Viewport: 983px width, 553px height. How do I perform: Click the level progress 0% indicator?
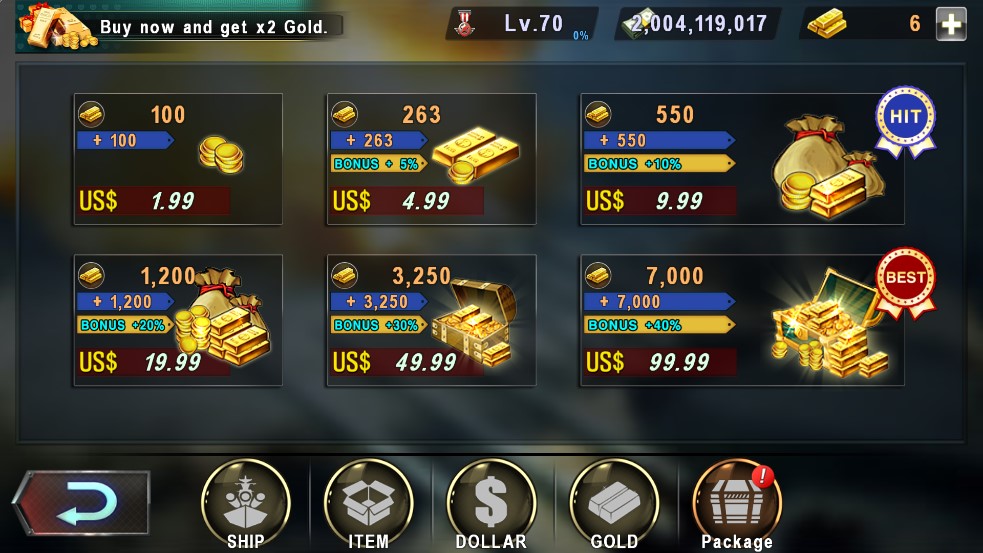[x=581, y=36]
